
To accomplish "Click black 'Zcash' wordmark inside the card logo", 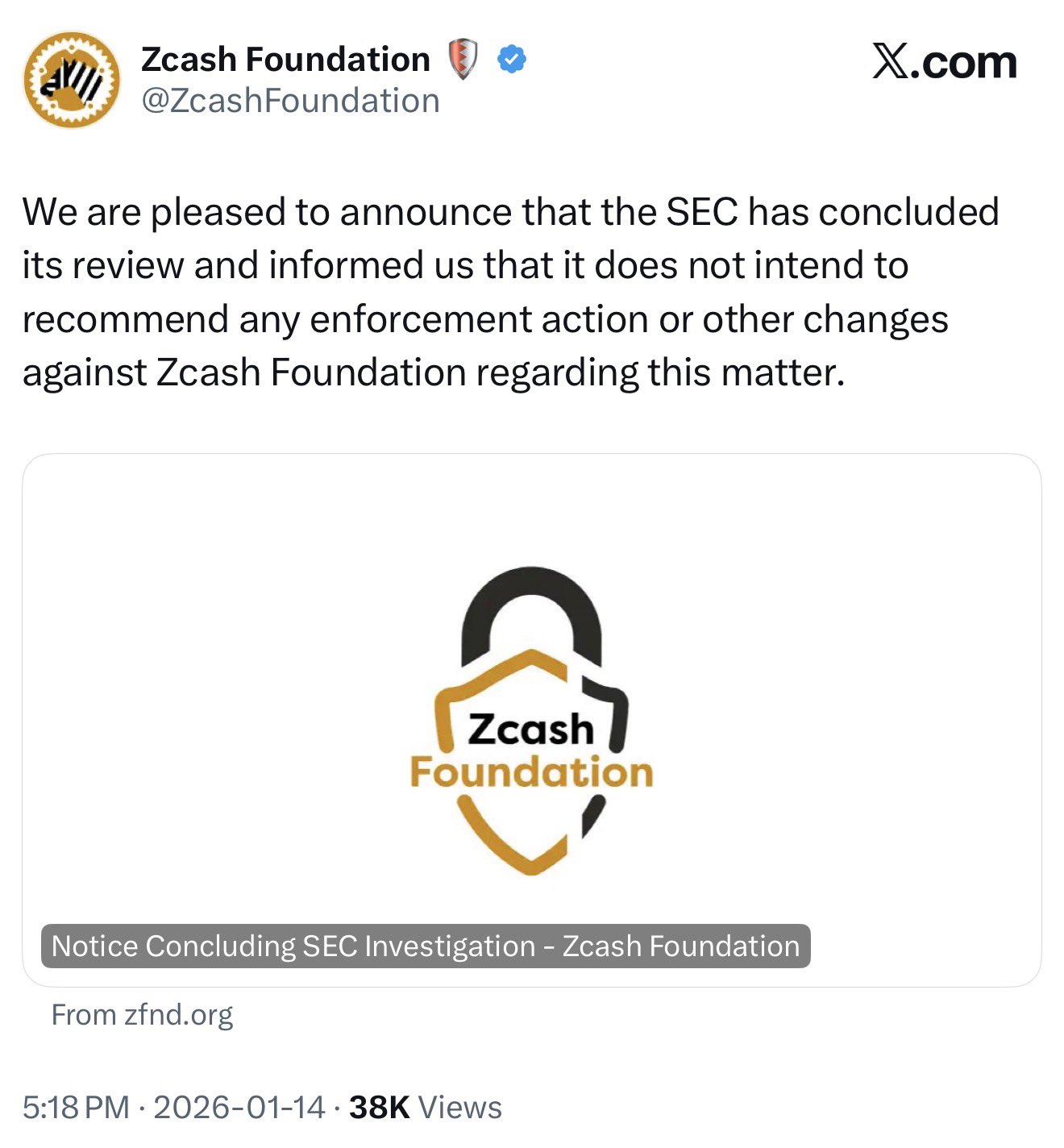I will tap(530, 729).
